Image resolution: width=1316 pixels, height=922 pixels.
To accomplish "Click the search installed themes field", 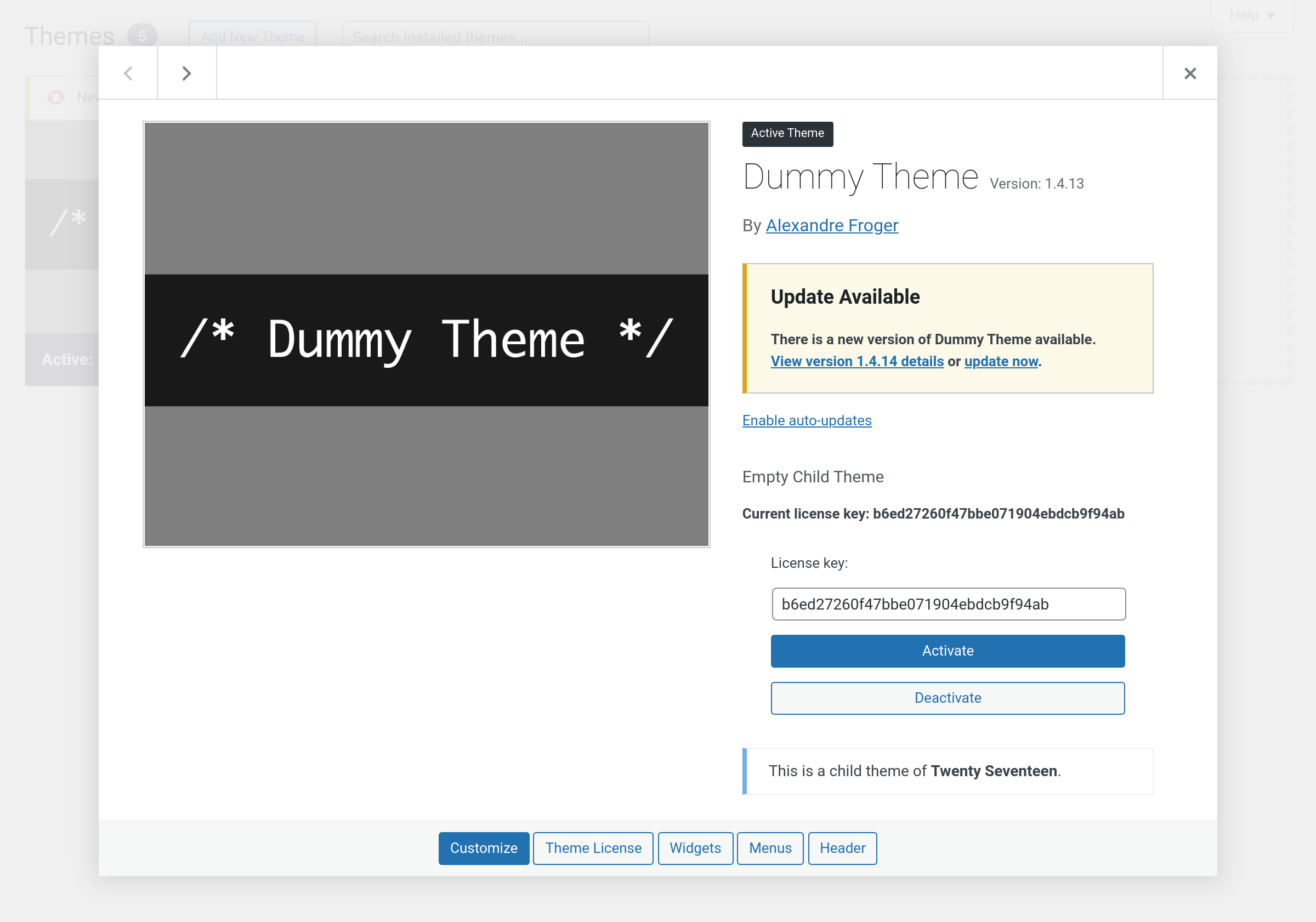I will point(495,37).
